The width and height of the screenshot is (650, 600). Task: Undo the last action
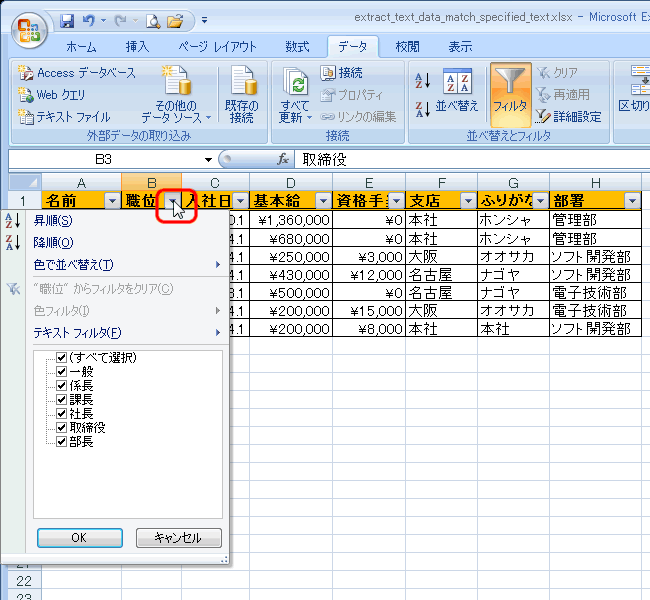(x=88, y=21)
